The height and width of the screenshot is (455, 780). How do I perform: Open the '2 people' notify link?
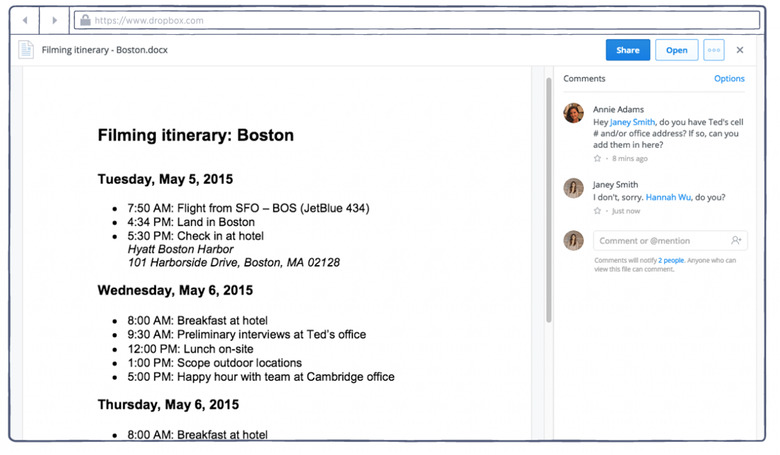[671, 260]
